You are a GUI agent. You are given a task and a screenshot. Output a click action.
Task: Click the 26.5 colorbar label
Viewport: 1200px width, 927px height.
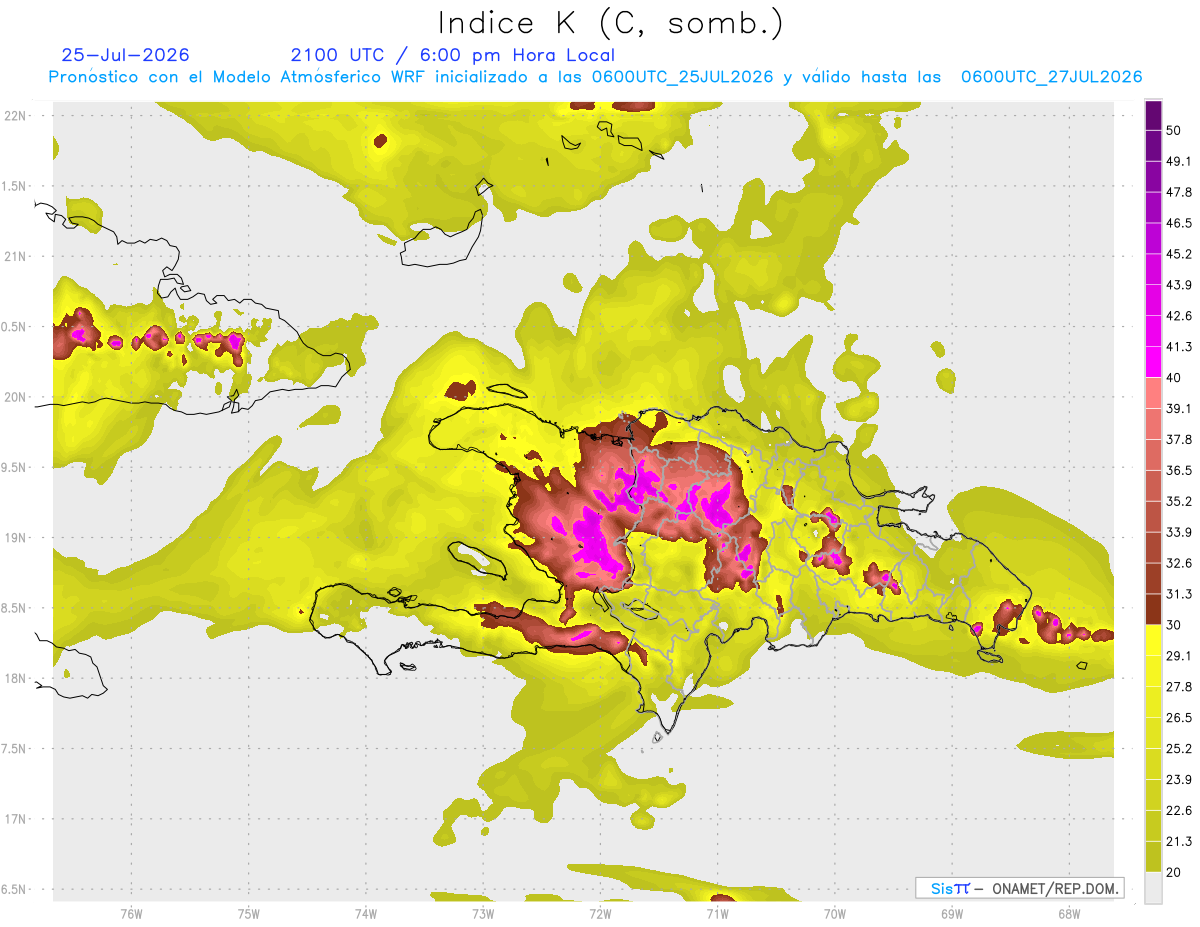1179,718
